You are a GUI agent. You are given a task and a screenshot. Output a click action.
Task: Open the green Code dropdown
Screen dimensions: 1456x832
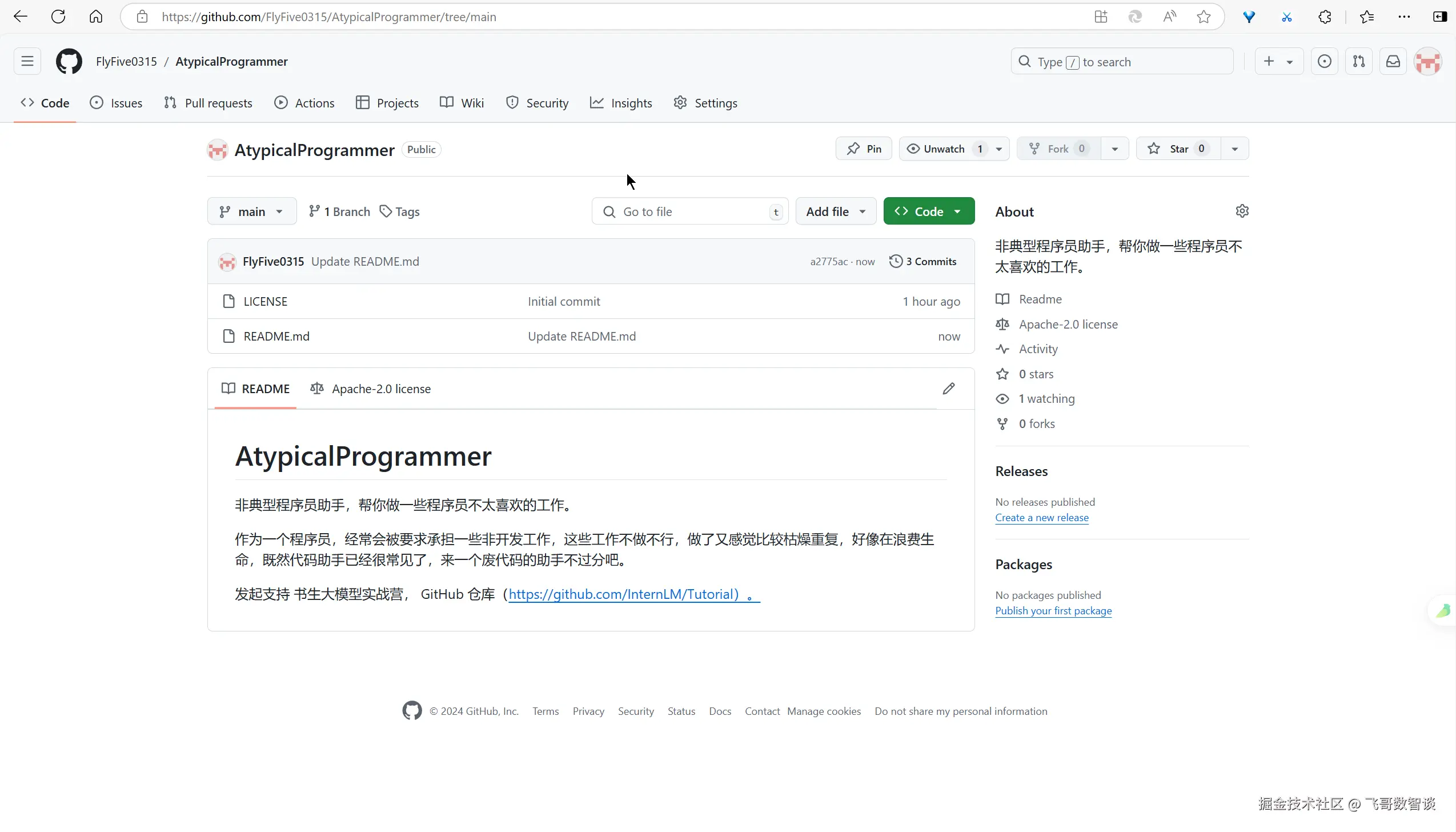pyautogui.click(x=929, y=211)
